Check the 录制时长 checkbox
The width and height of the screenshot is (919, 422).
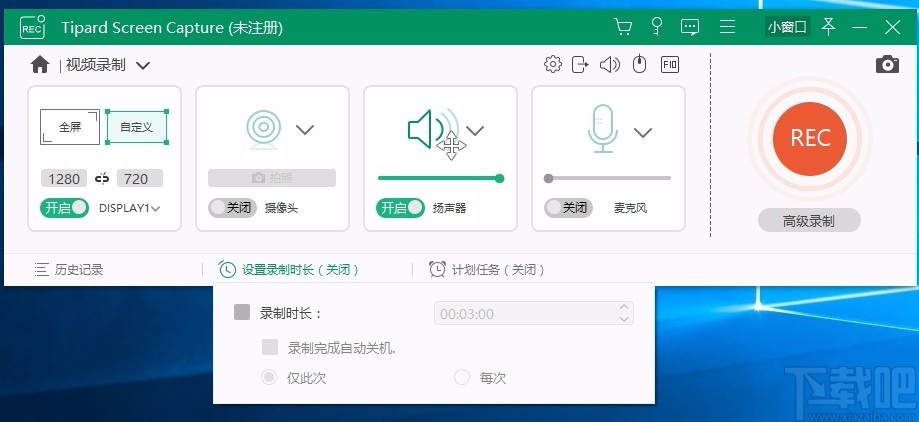242,312
